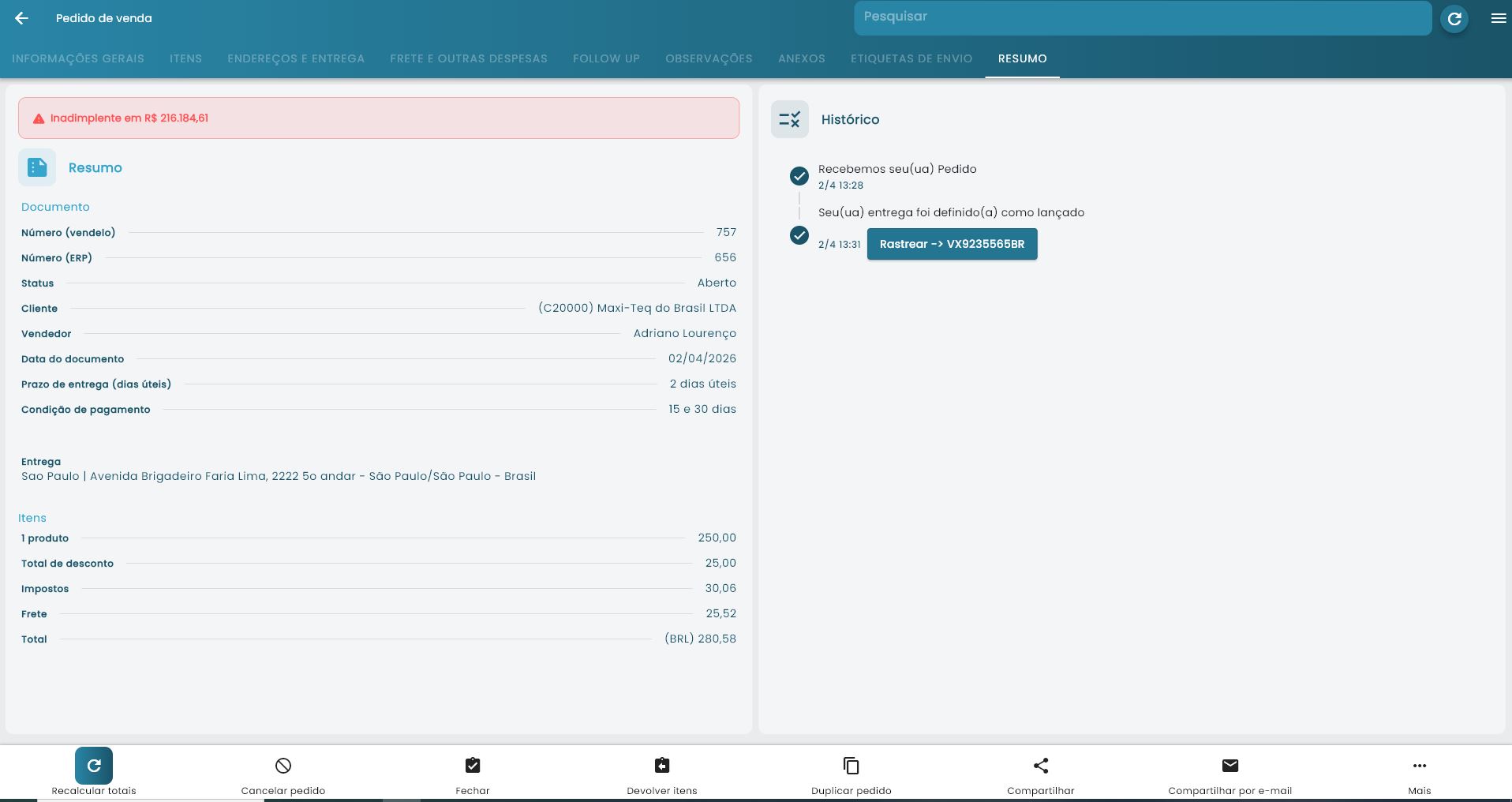Select the Fechar checkmark icon
1512x802 pixels.
[472, 765]
